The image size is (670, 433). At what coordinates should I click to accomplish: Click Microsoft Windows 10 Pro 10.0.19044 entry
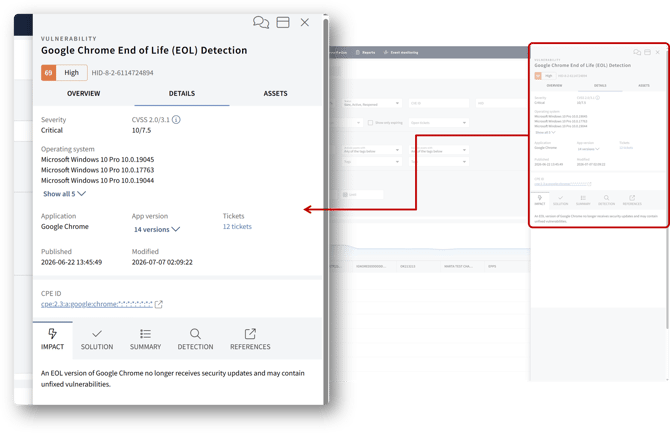click(97, 180)
